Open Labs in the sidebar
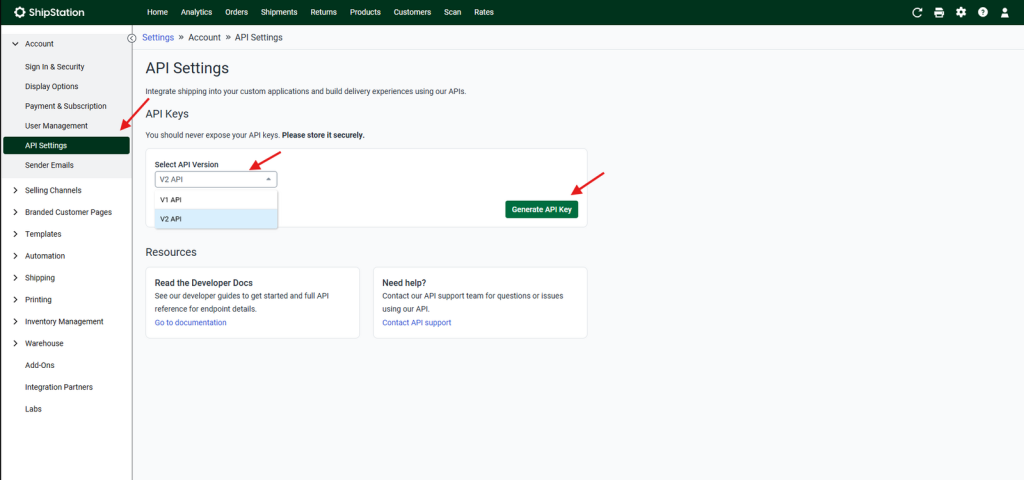 tap(33, 409)
